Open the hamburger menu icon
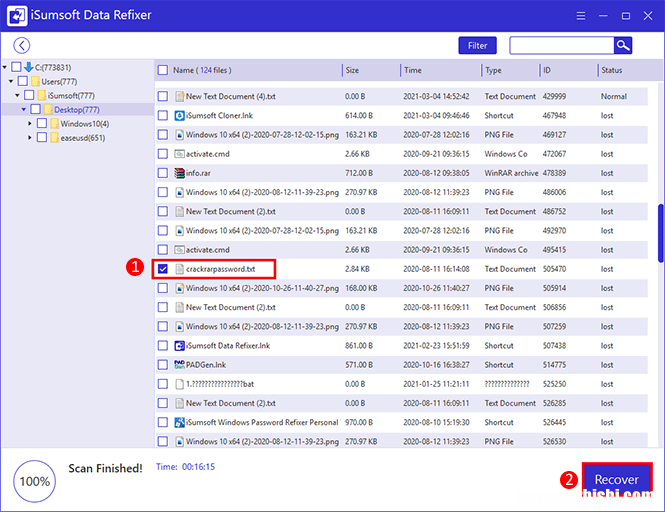This screenshot has width=665, height=512. [581, 16]
